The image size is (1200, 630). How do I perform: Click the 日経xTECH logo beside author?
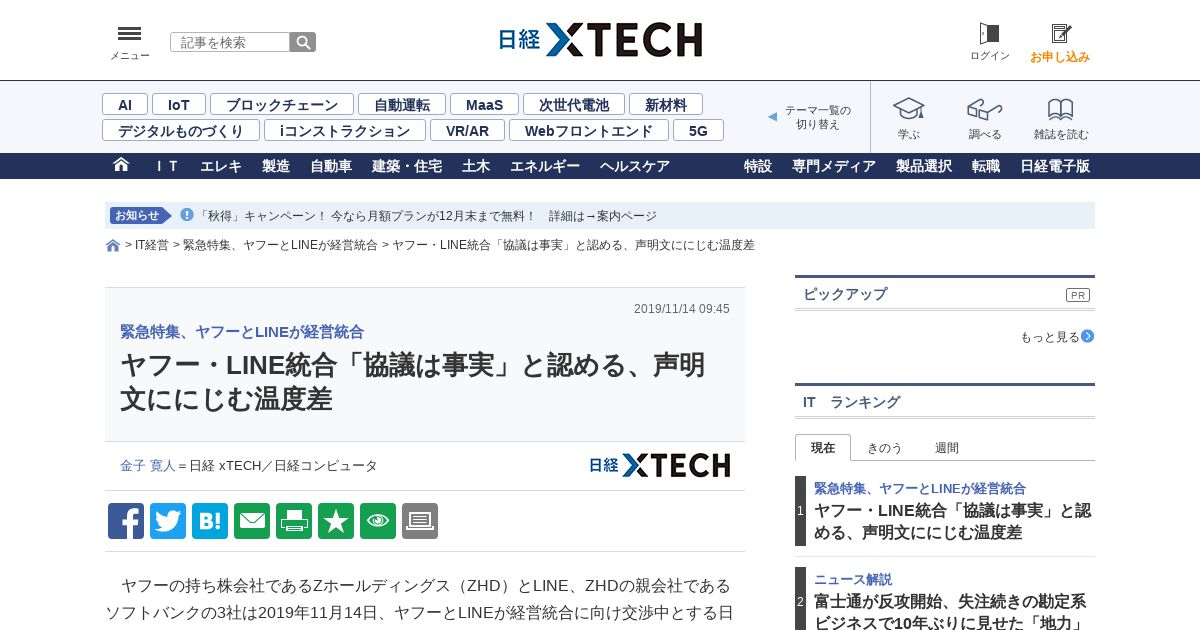[659, 465]
